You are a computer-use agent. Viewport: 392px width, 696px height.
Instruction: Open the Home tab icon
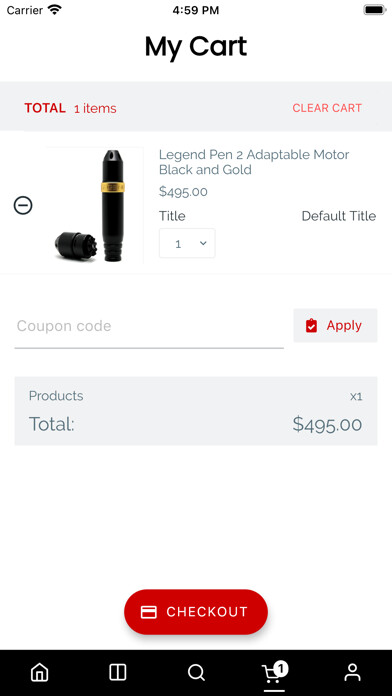40,672
